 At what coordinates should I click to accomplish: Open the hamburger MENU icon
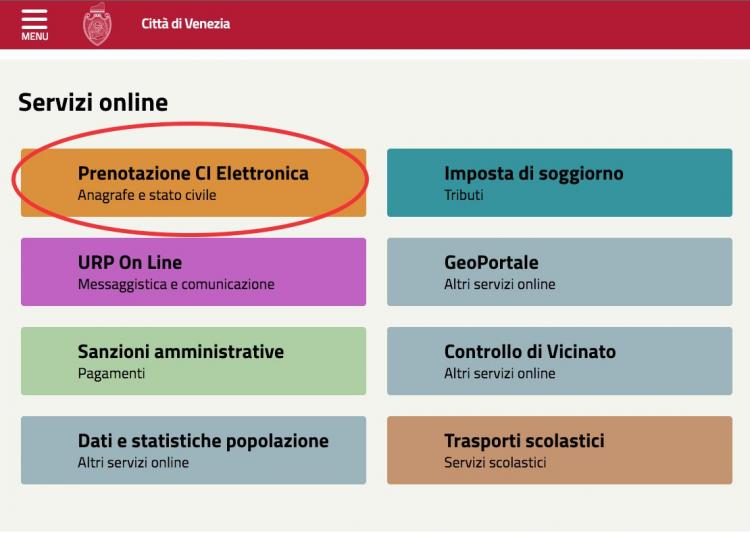tap(34, 25)
